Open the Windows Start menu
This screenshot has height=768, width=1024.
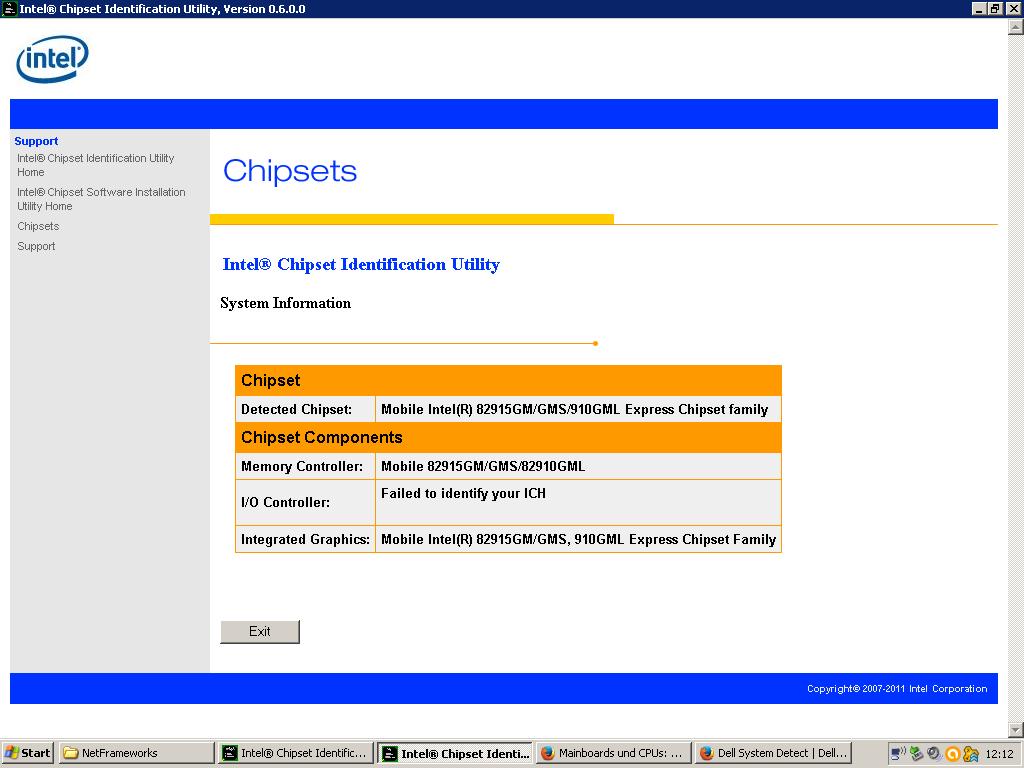[x=27, y=753]
